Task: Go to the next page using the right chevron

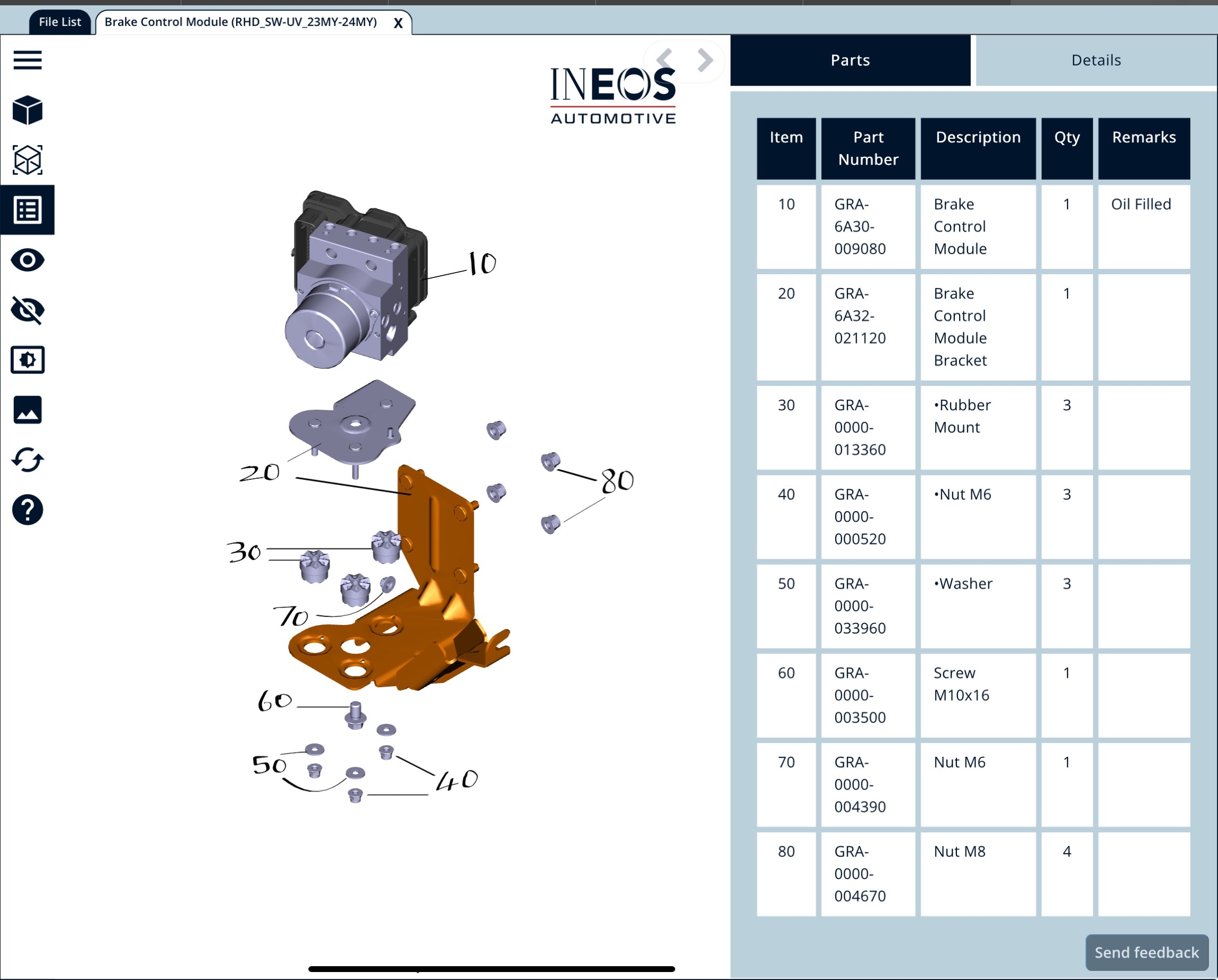Action: tap(704, 60)
